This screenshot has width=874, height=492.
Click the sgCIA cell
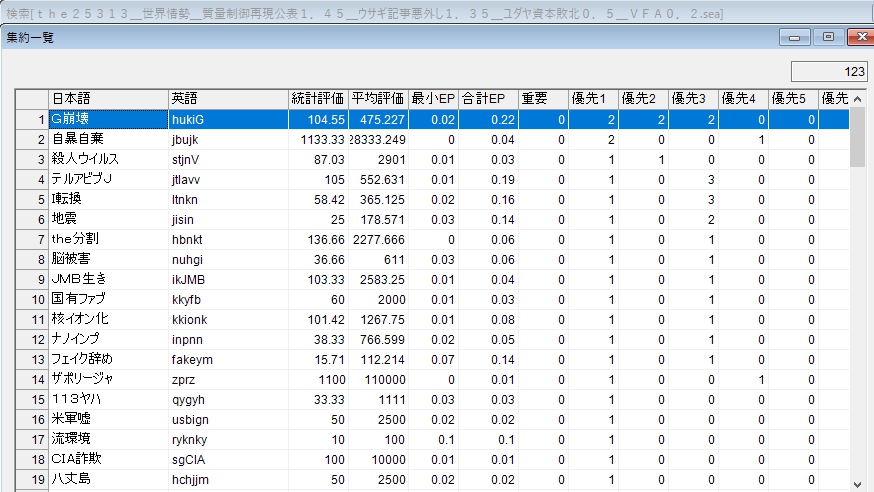pyautogui.click(x=228, y=459)
